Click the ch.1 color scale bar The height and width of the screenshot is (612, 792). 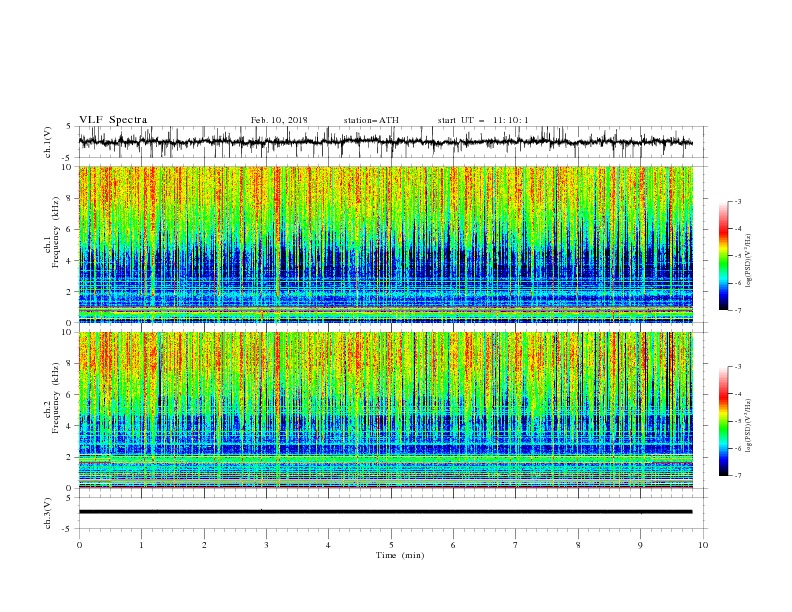(x=723, y=255)
